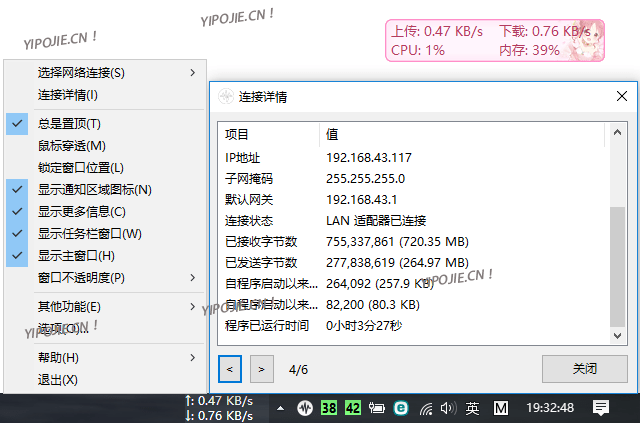Image resolution: width=640 pixels, height=423 pixels.
Task: Expand the 选择网络连接 submenu arrow
Action: pyautogui.click(x=193, y=73)
